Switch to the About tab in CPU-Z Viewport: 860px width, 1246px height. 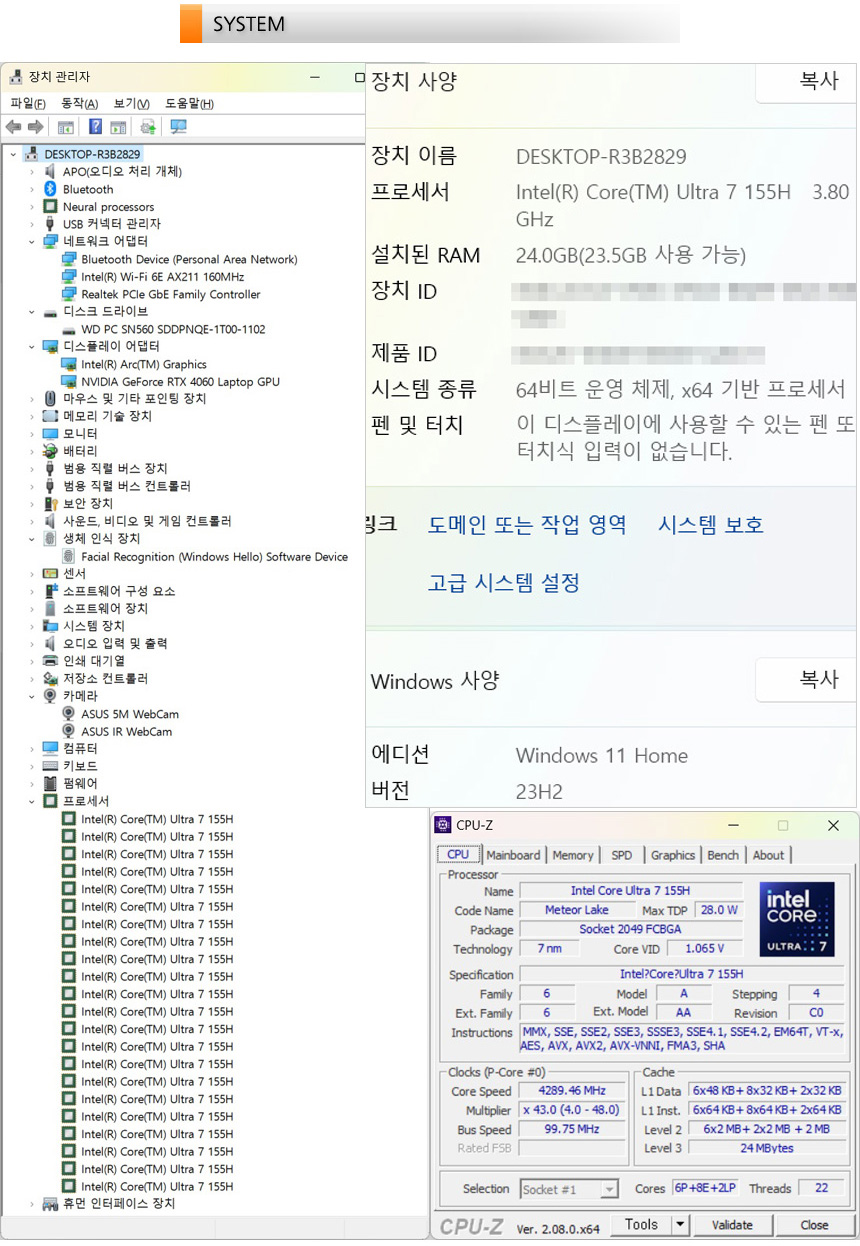tap(768, 855)
